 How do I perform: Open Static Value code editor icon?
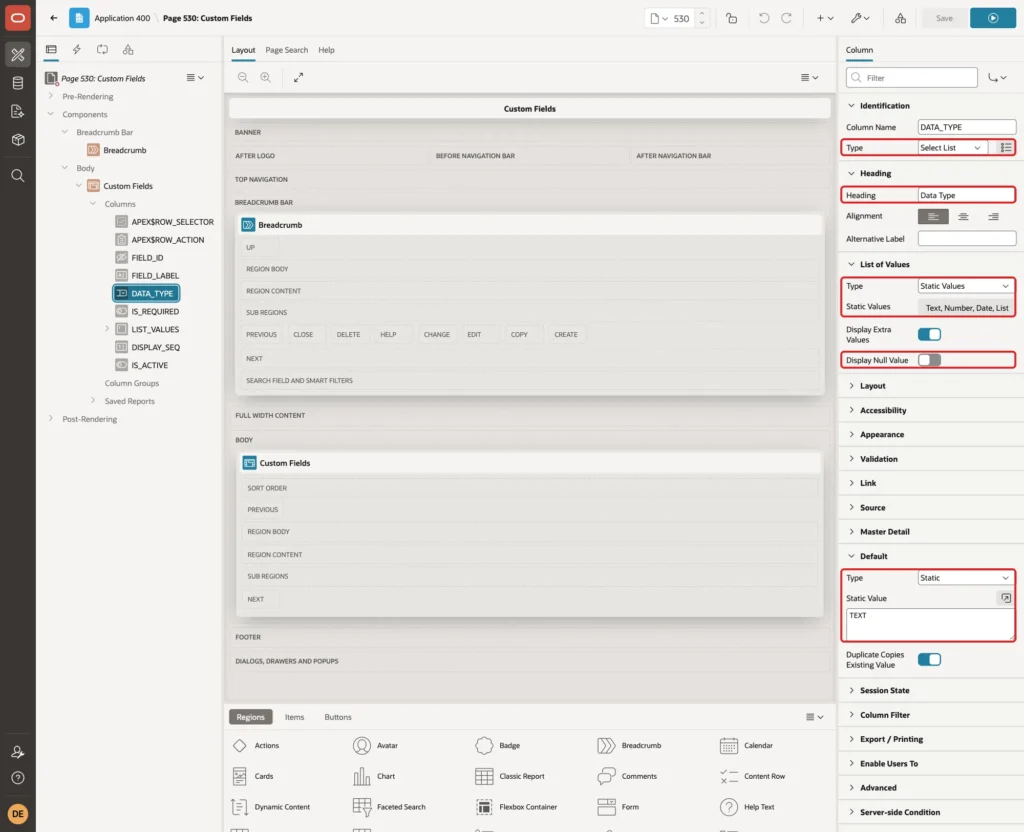1006,598
